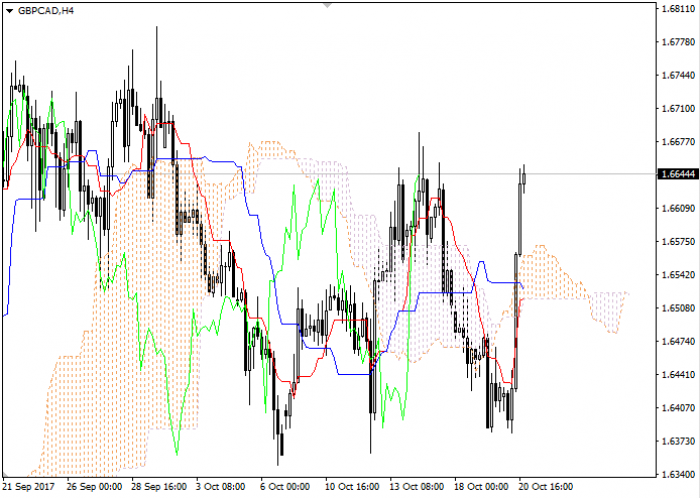This screenshot has height=498, width=700.
Task: Click the 10 Oct 16:00 time label
Action: coord(352,486)
